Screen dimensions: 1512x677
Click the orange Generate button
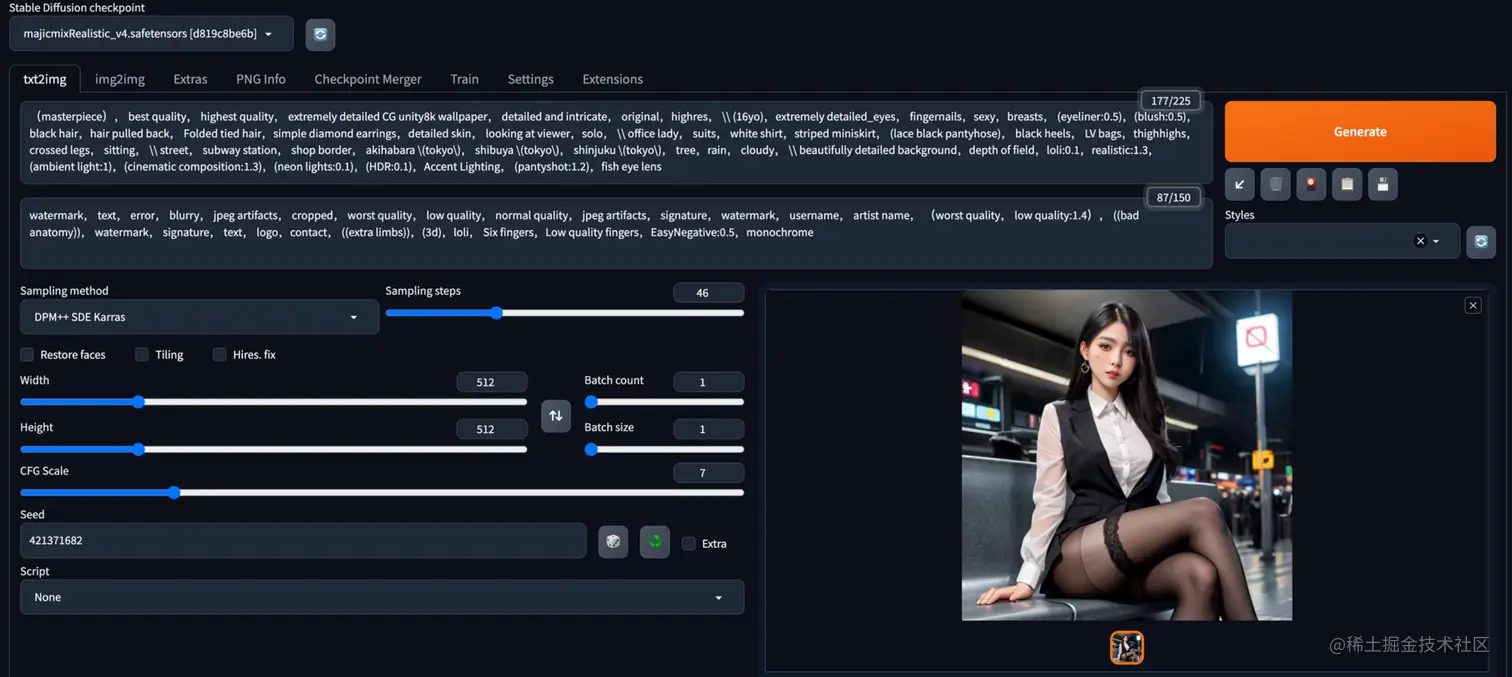(1360, 131)
